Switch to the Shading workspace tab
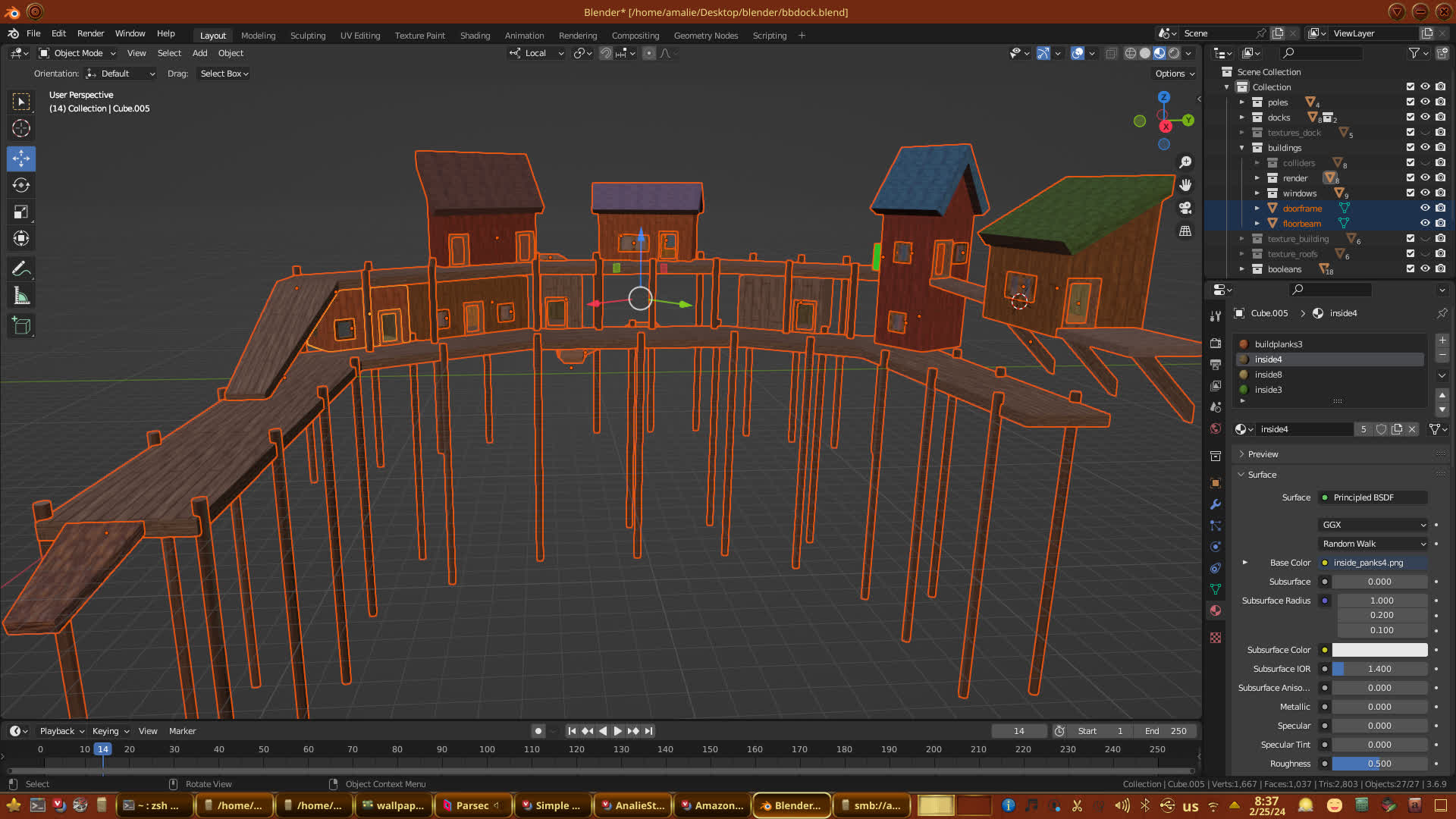This screenshot has width=1456, height=819. 475,36
